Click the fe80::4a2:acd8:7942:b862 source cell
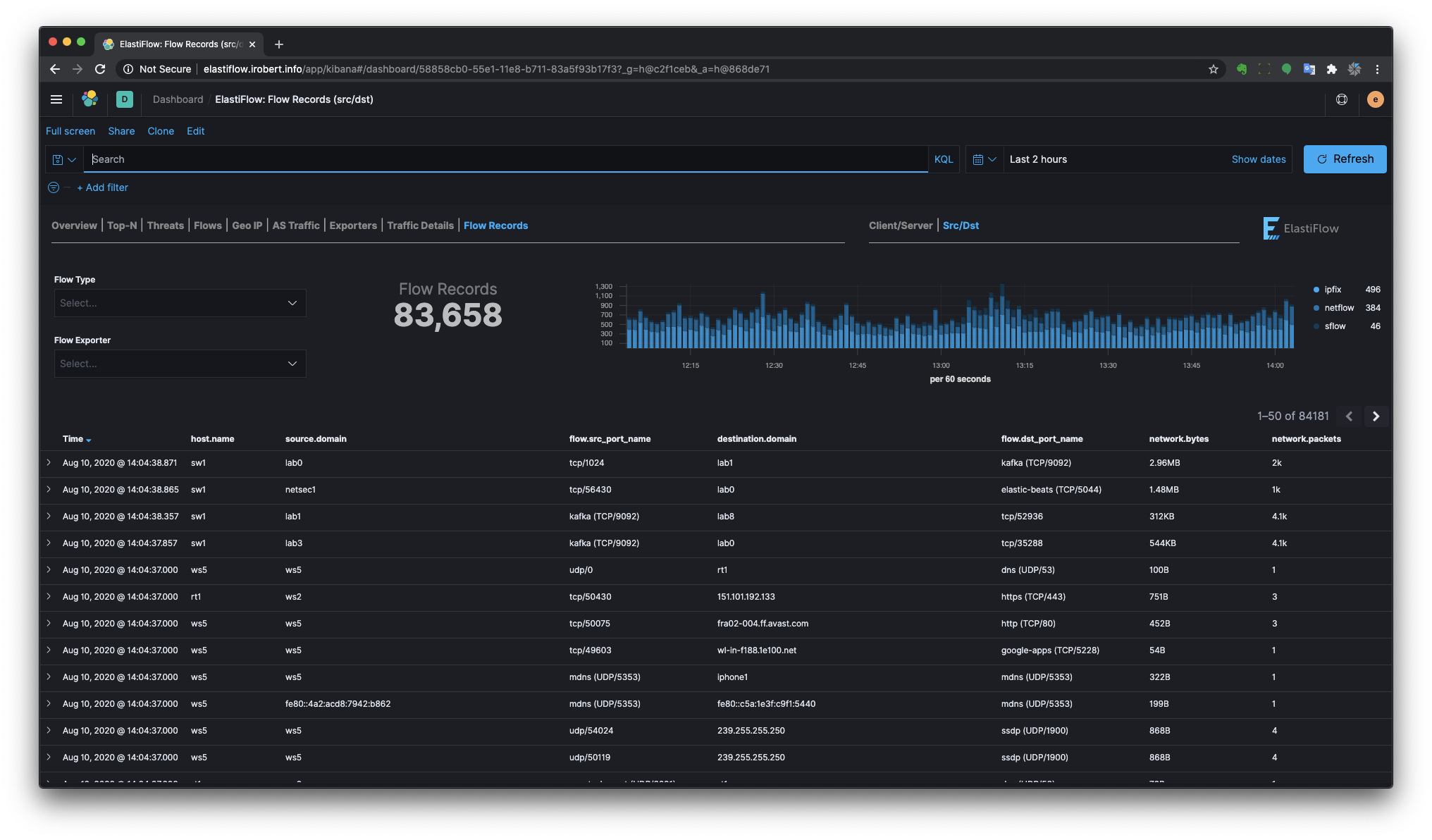 pyautogui.click(x=338, y=704)
